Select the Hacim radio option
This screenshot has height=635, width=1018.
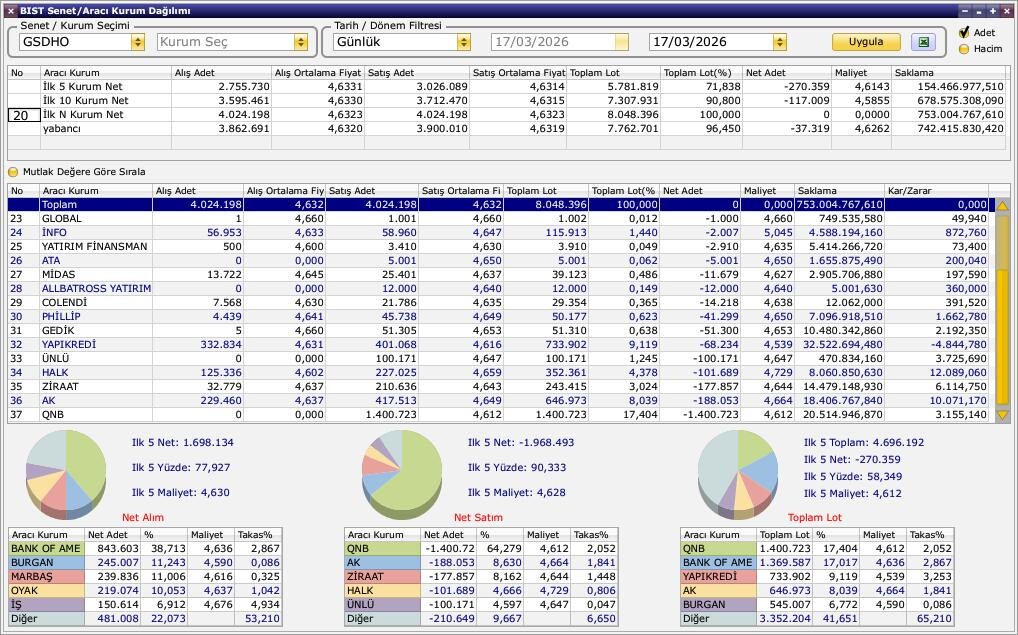coord(964,48)
